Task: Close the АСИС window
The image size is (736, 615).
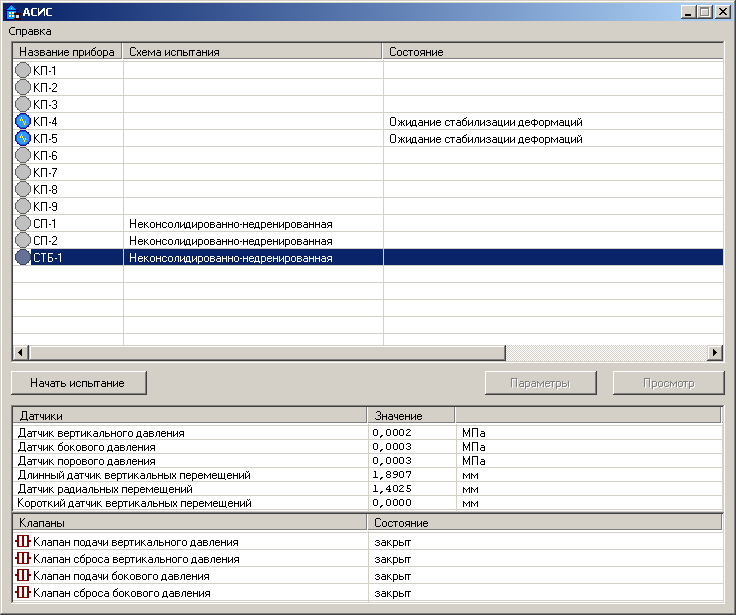Action: (722, 12)
